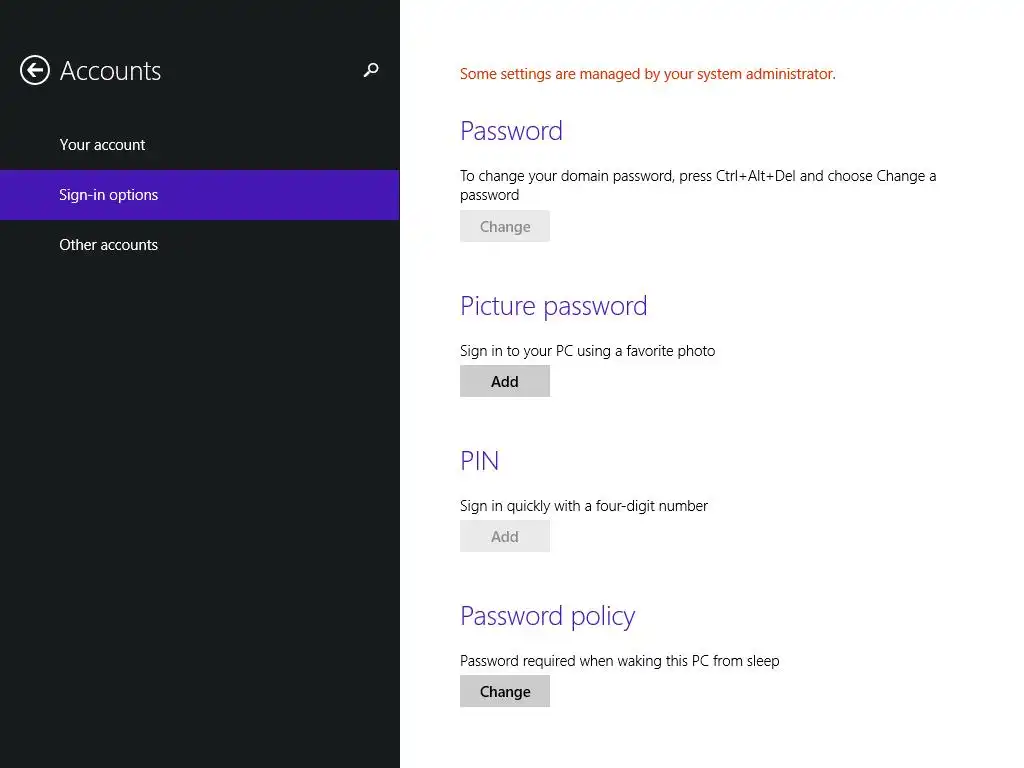Click the red system administrator notice
This screenshot has height=768, width=1024.
coord(647,74)
